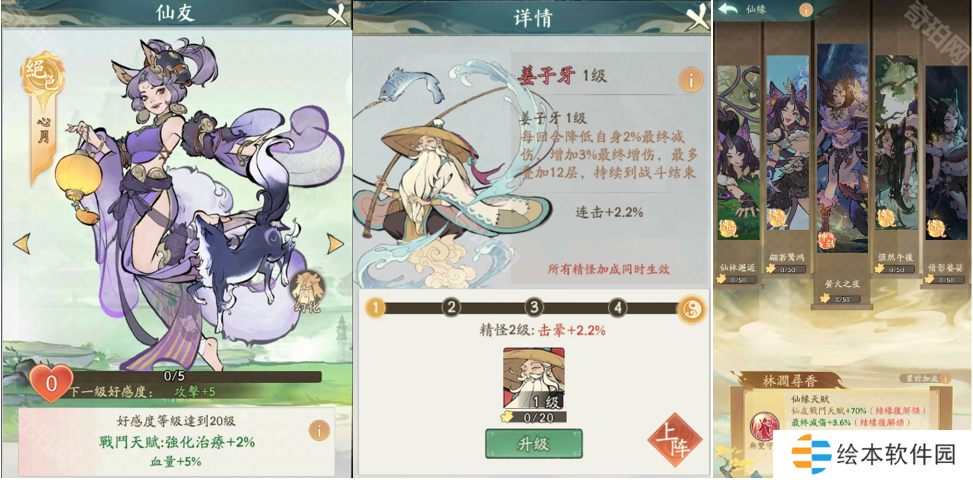Viewport: 973px width, 480px height.
Task: Click the red skill emblem under 林澗尋香
Action: click(762, 427)
